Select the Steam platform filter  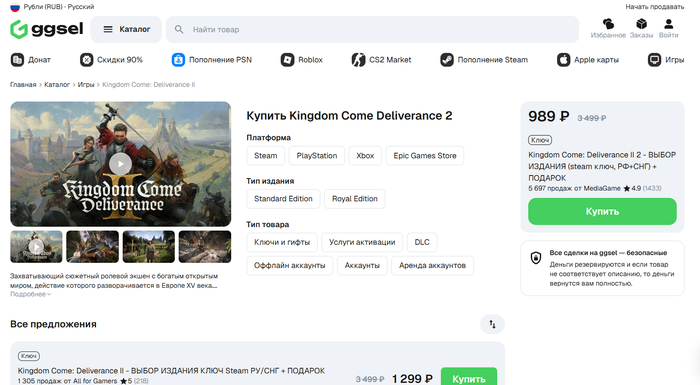coord(266,155)
